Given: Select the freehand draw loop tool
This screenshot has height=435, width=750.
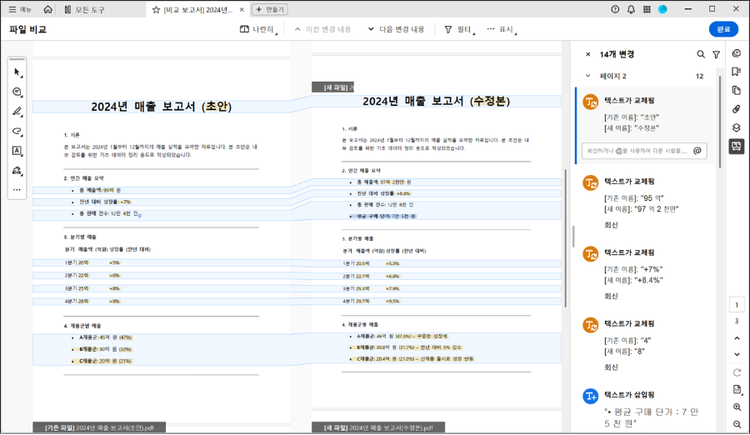Looking at the screenshot, I should tap(17, 131).
